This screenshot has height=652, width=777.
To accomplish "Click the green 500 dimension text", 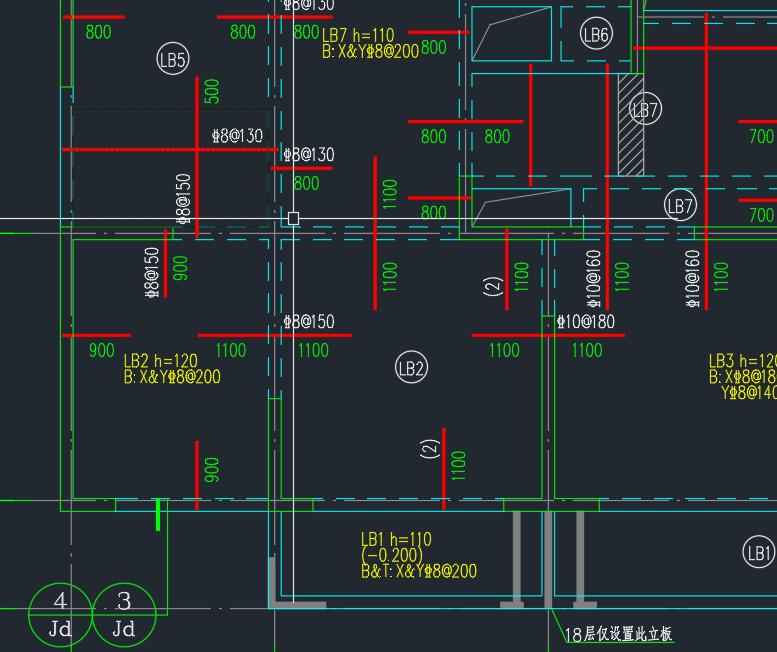I will point(212,91).
